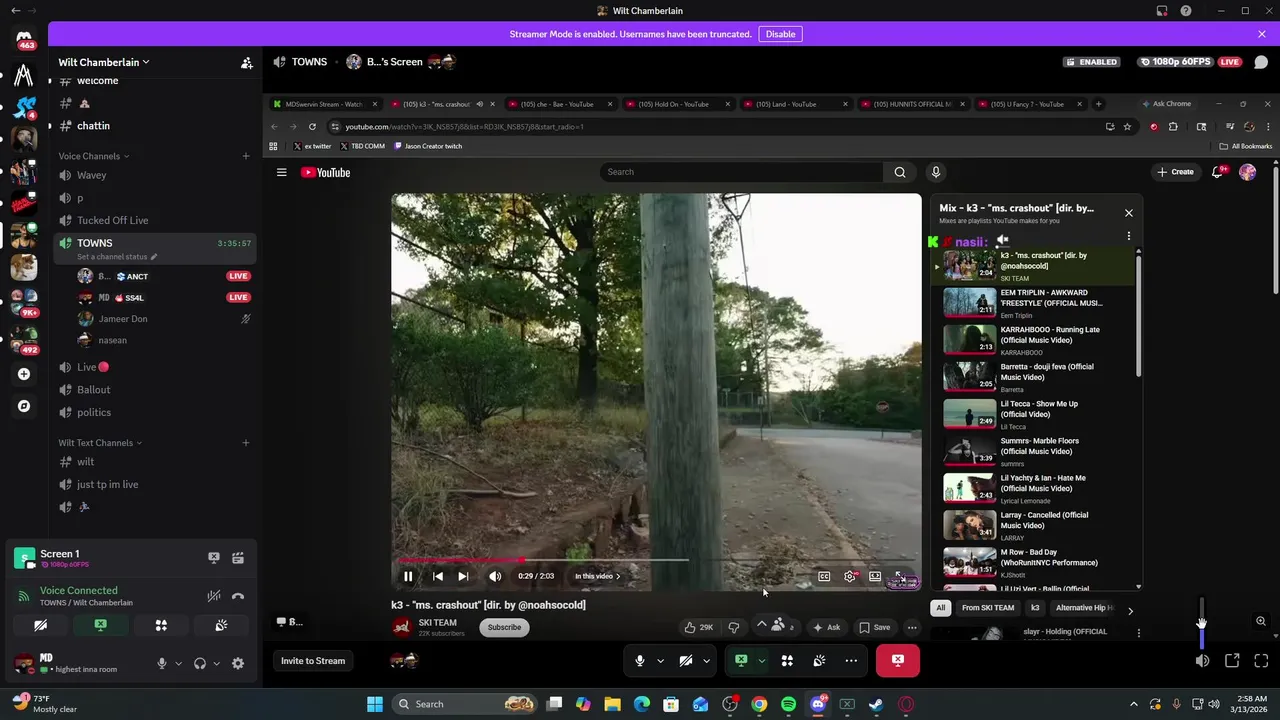The height and width of the screenshot is (720, 1280).
Task: Click Save button under streamed video
Action: [x=875, y=627]
